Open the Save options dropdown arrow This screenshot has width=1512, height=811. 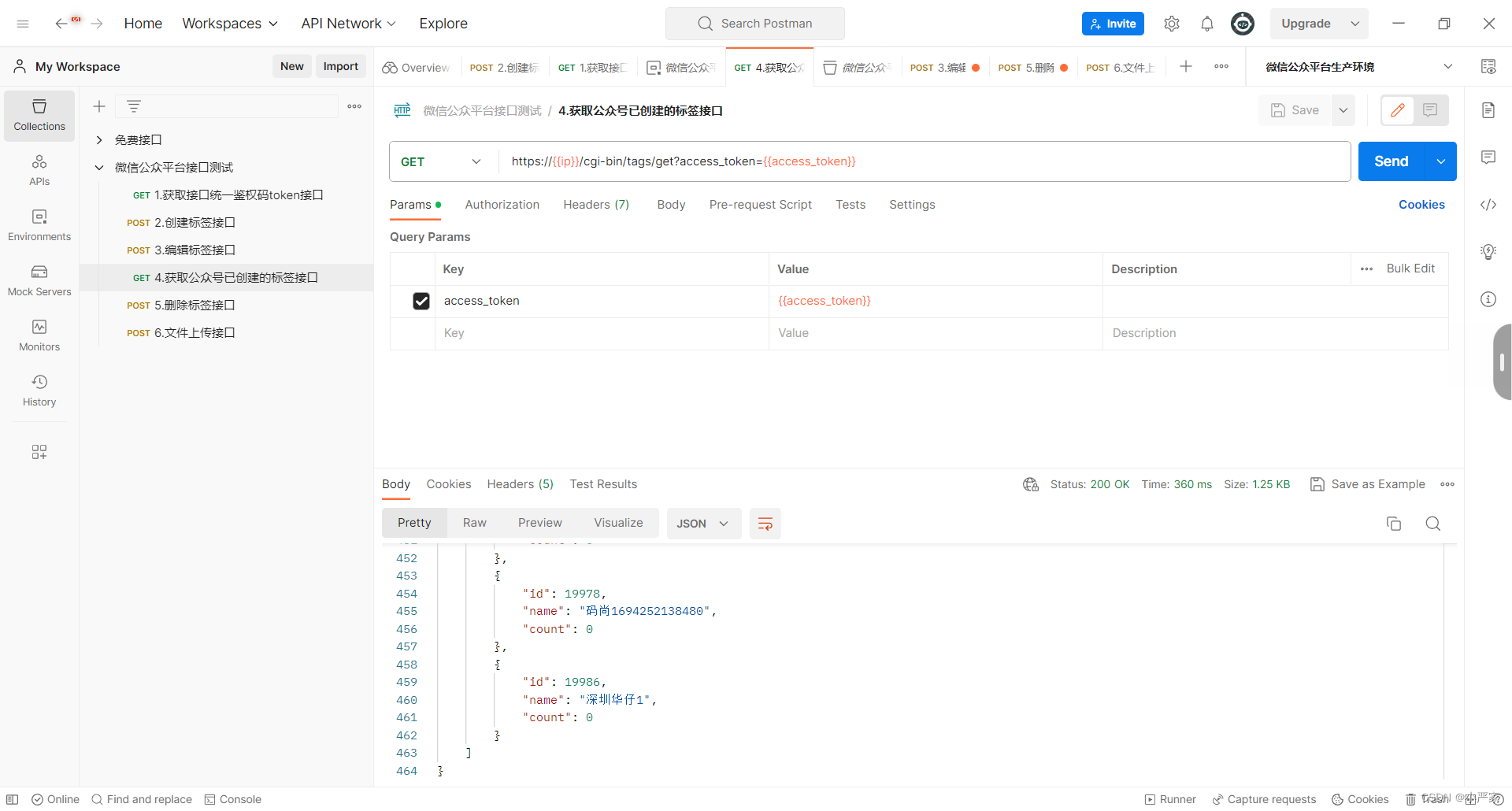1343,110
